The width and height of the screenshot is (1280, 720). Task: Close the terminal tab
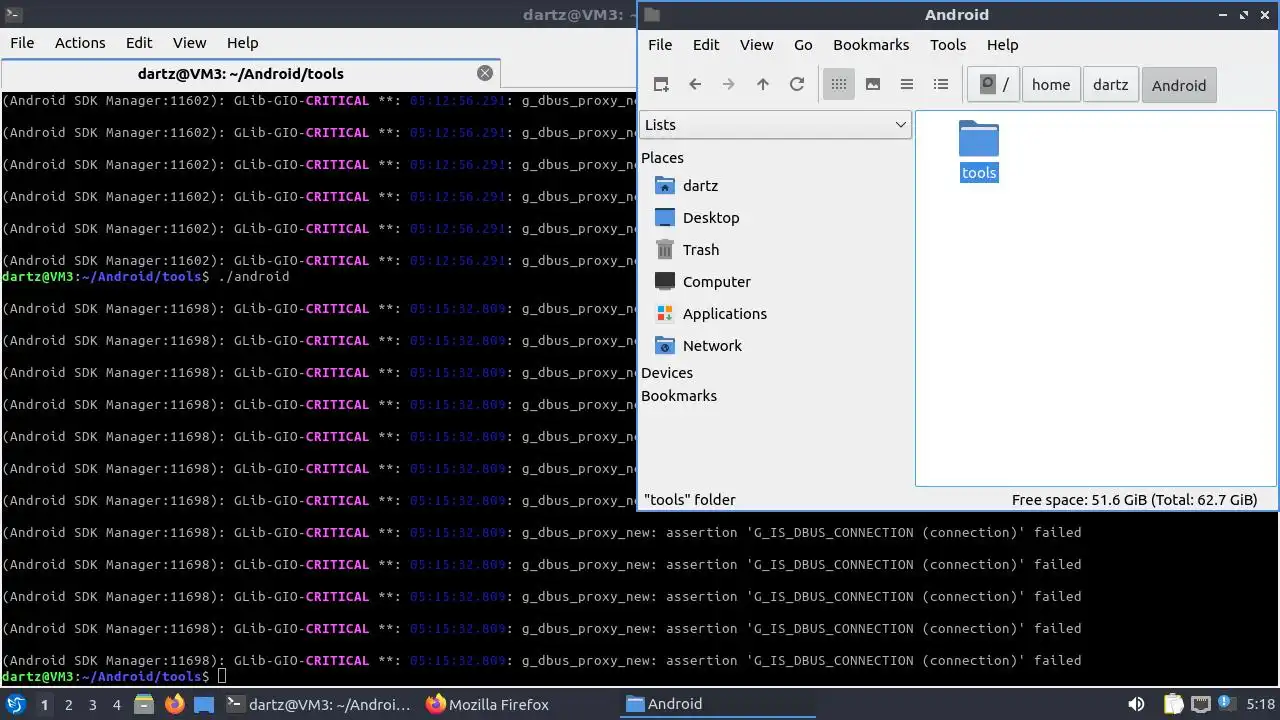[485, 73]
